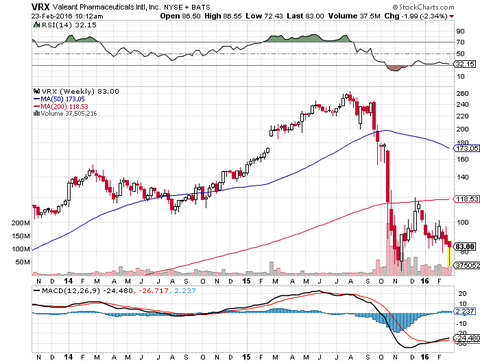Click the High 86.55 value
Image resolution: width=480 pixels, height=363 pixels.
pos(223,16)
